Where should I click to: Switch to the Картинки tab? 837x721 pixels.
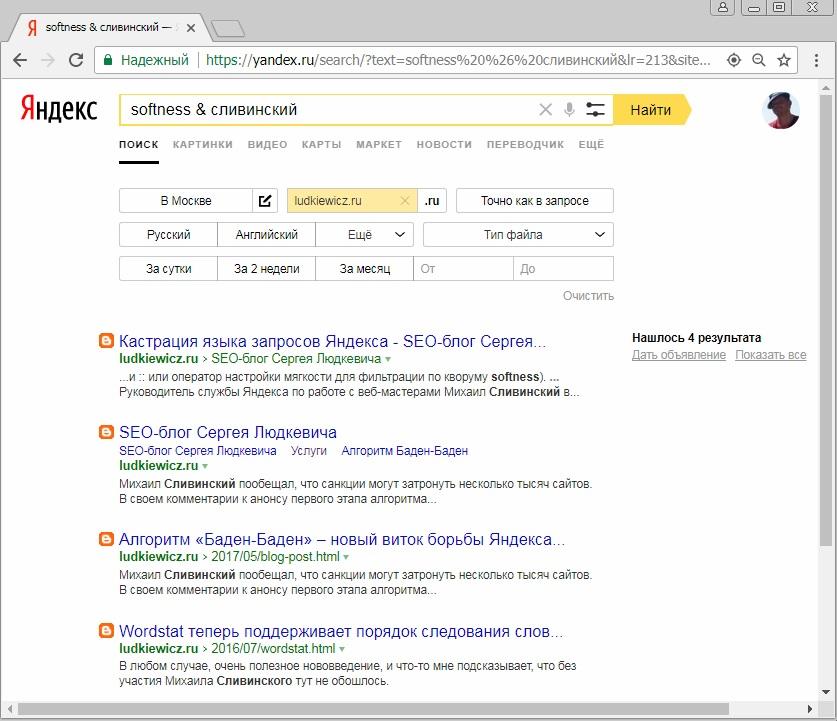coord(203,145)
